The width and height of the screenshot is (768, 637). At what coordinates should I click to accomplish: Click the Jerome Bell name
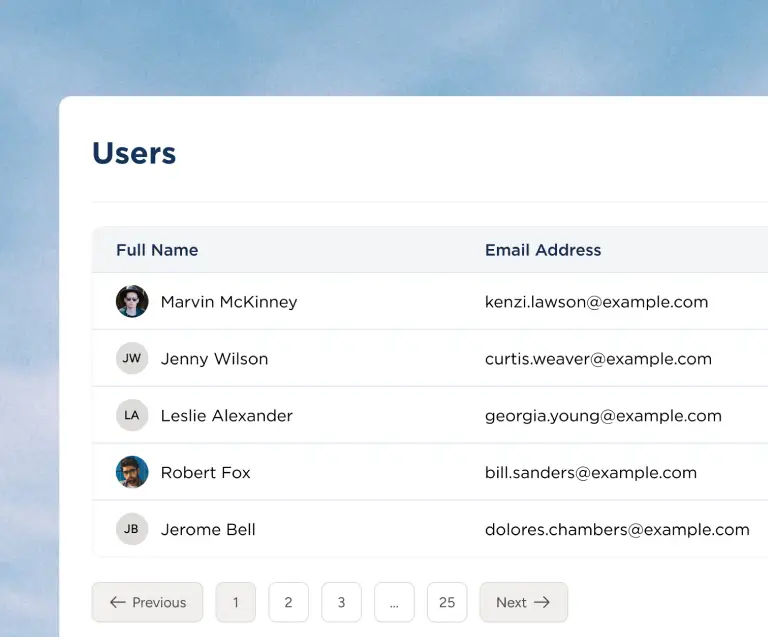(208, 530)
